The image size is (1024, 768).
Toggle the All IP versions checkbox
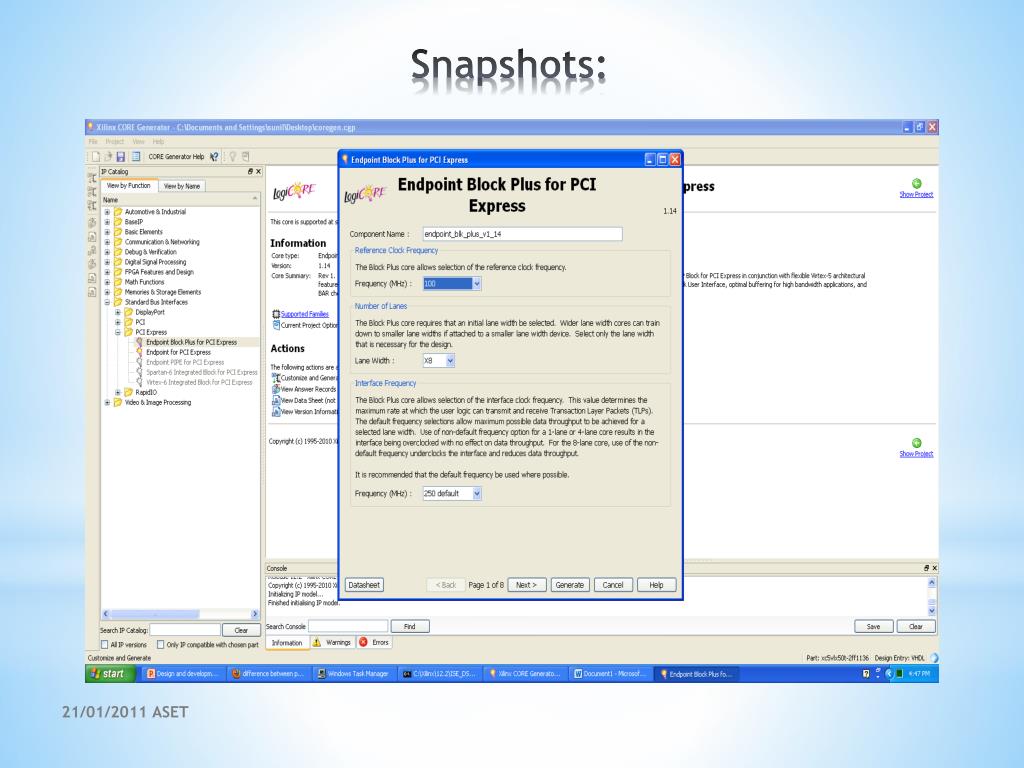coord(104,645)
